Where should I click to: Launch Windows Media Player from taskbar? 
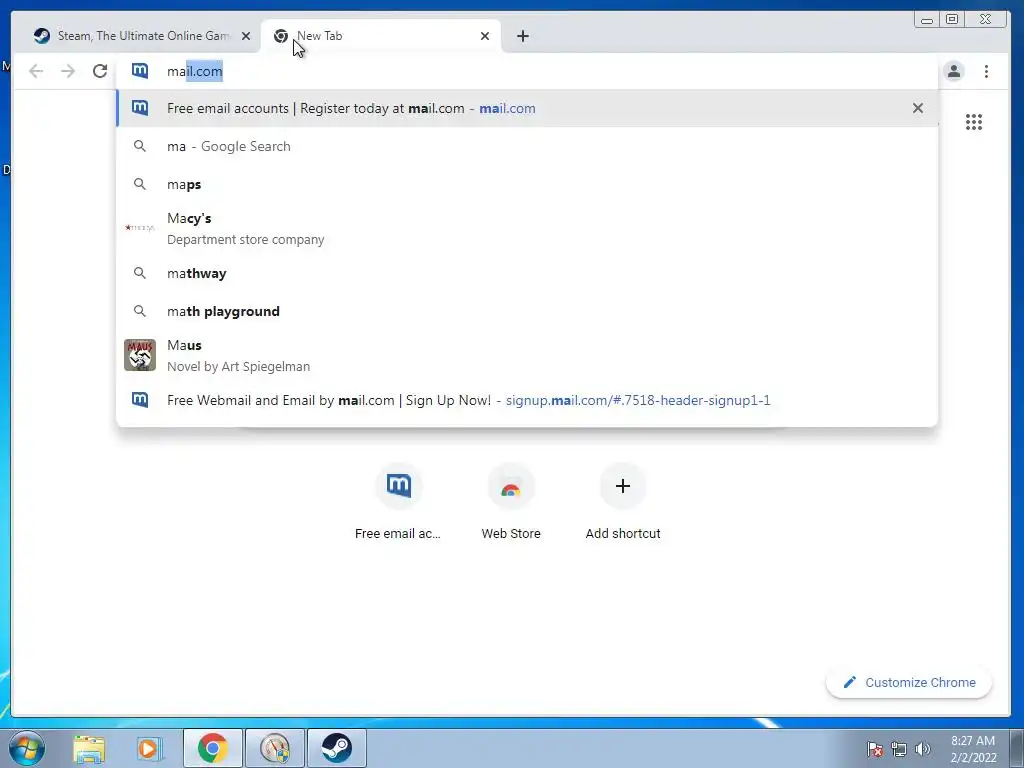pos(148,748)
